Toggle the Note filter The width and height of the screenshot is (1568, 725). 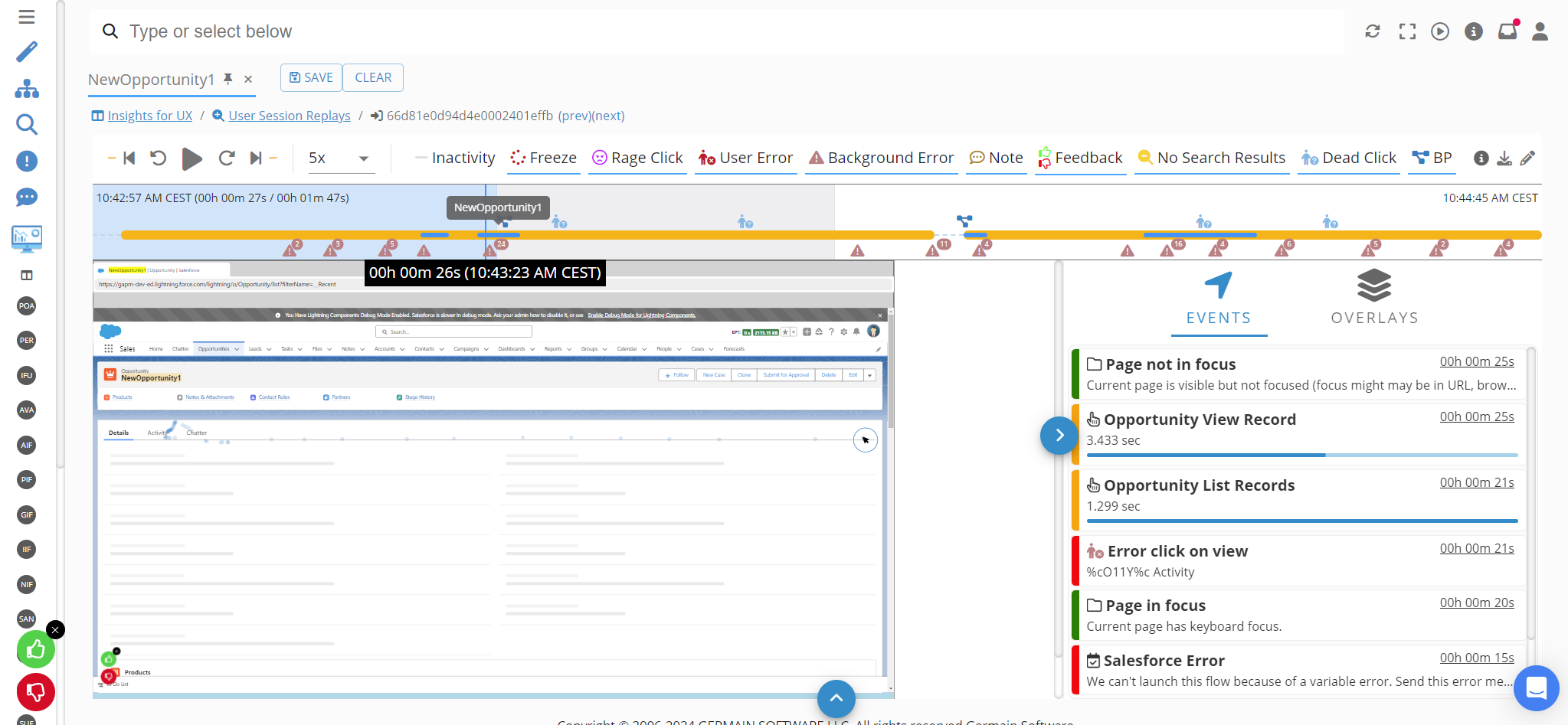click(x=996, y=158)
